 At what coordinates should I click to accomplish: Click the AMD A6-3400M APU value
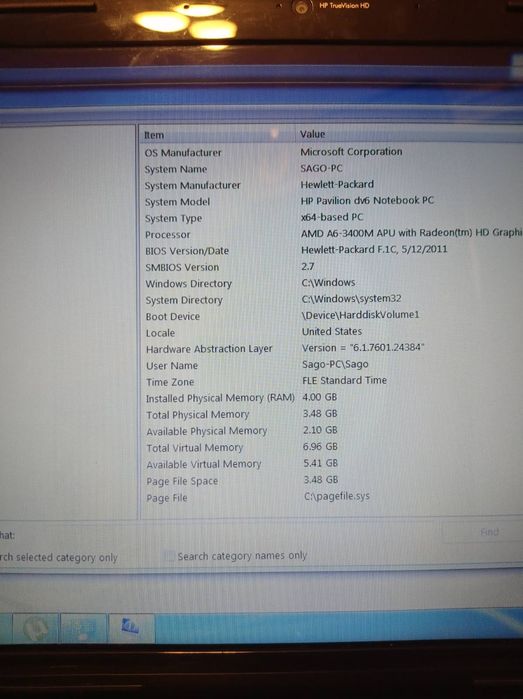tap(411, 233)
